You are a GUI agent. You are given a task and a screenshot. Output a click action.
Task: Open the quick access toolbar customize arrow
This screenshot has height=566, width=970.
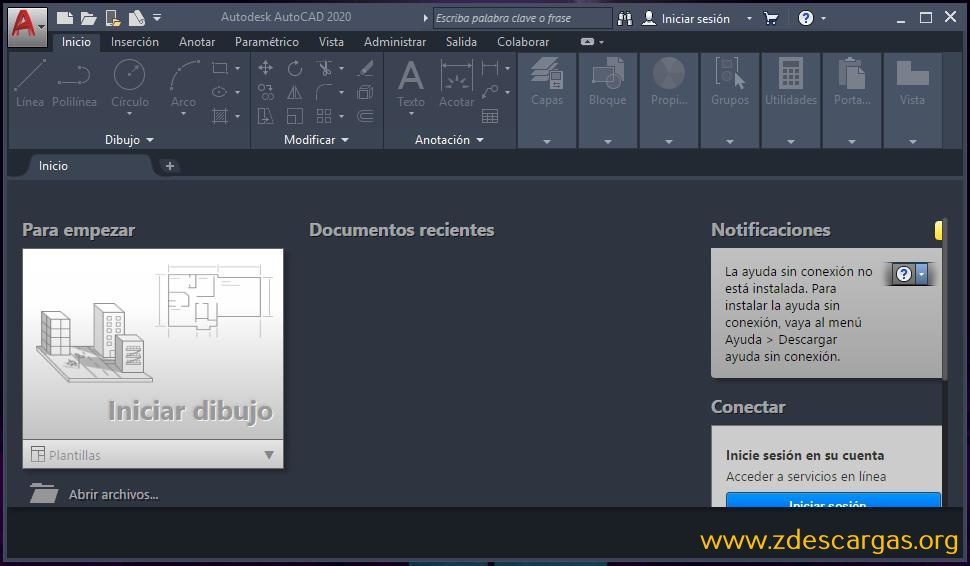tap(157, 18)
